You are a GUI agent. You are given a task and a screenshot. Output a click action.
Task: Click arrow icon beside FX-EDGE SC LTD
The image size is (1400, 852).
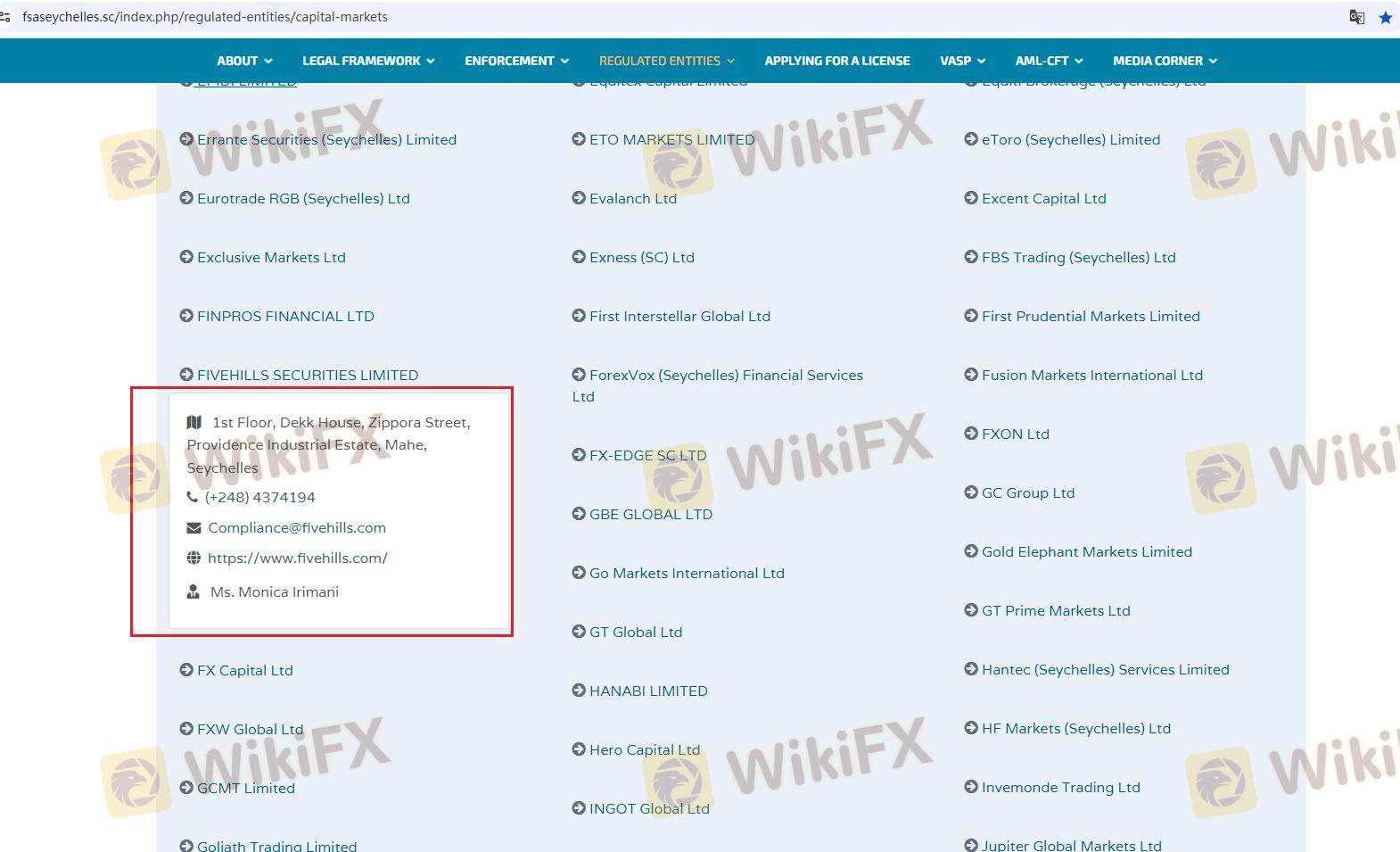pyautogui.click(x=579, y=455)
